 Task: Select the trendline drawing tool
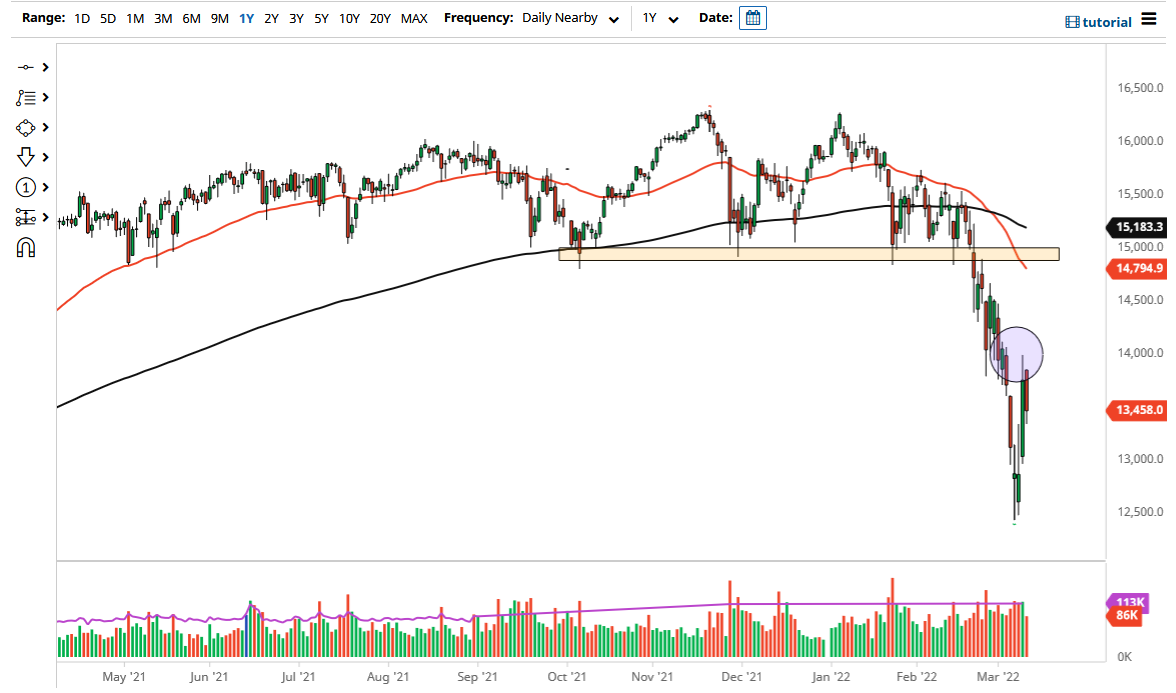(27, 67)
